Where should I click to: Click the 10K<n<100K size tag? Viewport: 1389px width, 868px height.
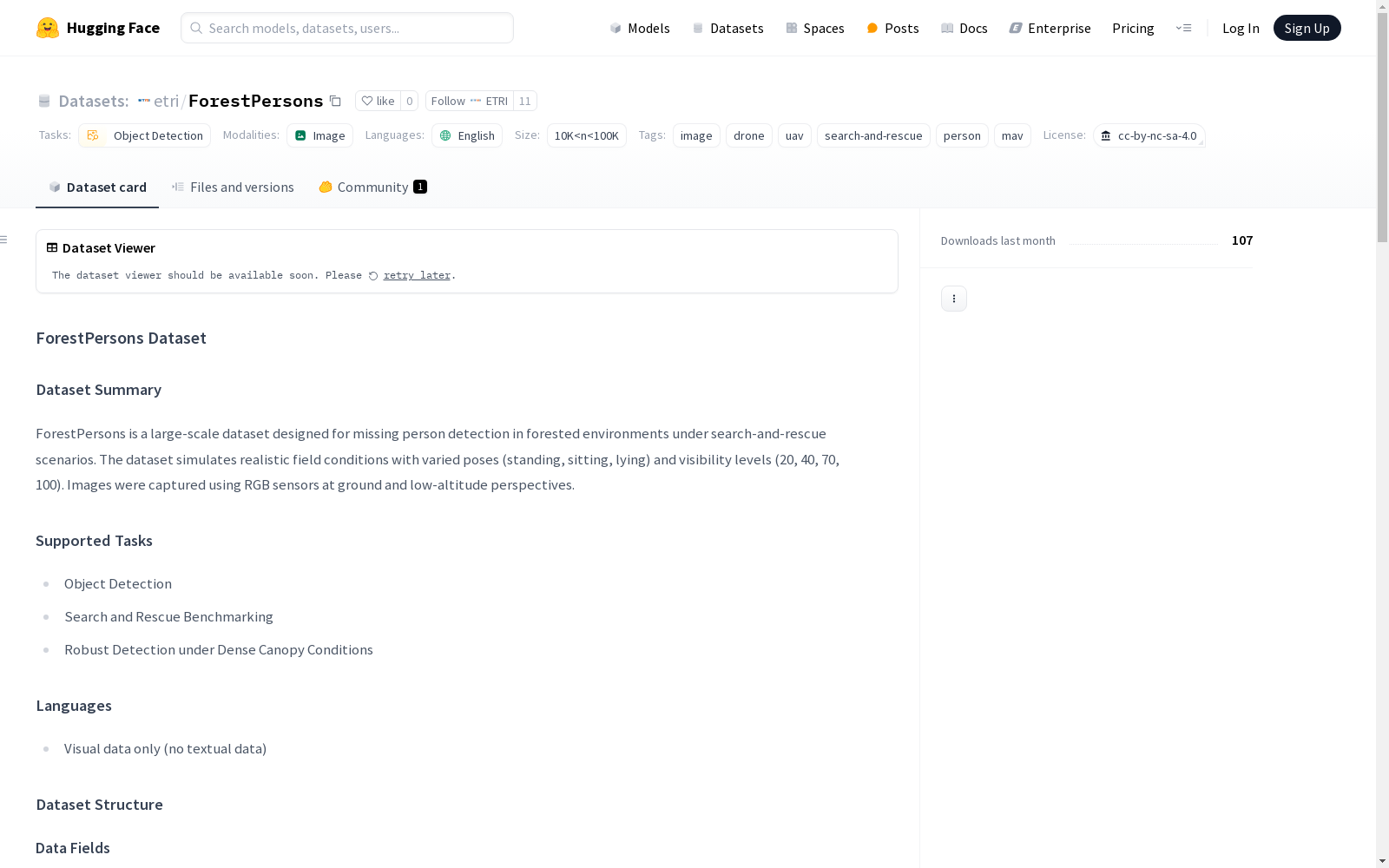587,135
